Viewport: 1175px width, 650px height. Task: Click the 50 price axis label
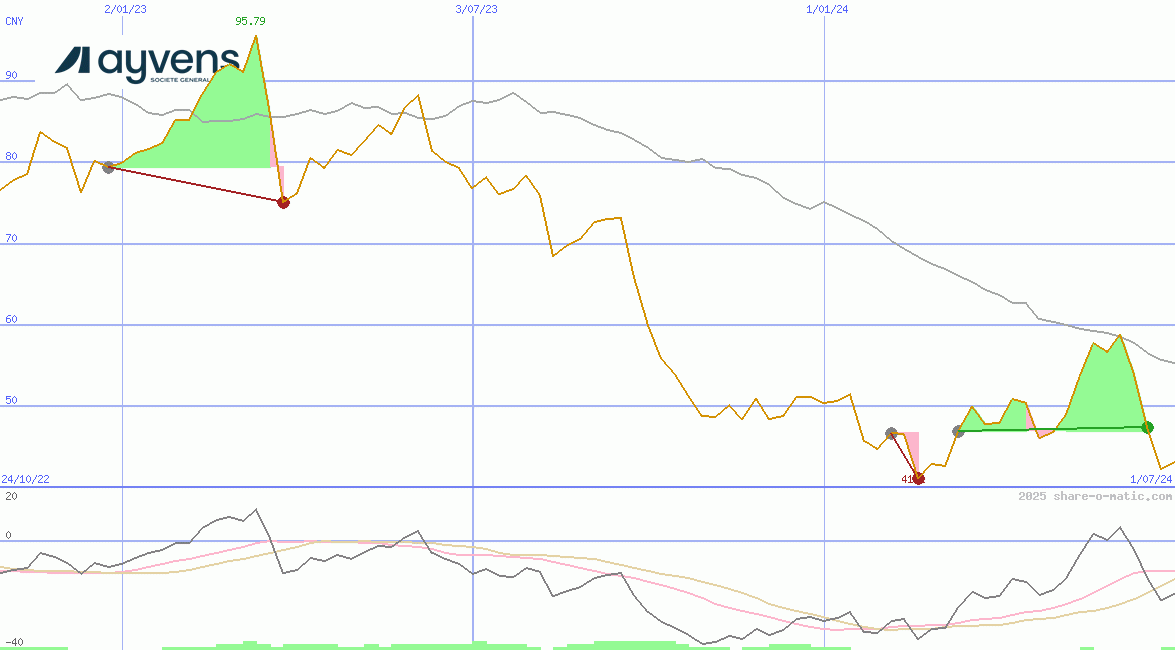pos(11,399)
